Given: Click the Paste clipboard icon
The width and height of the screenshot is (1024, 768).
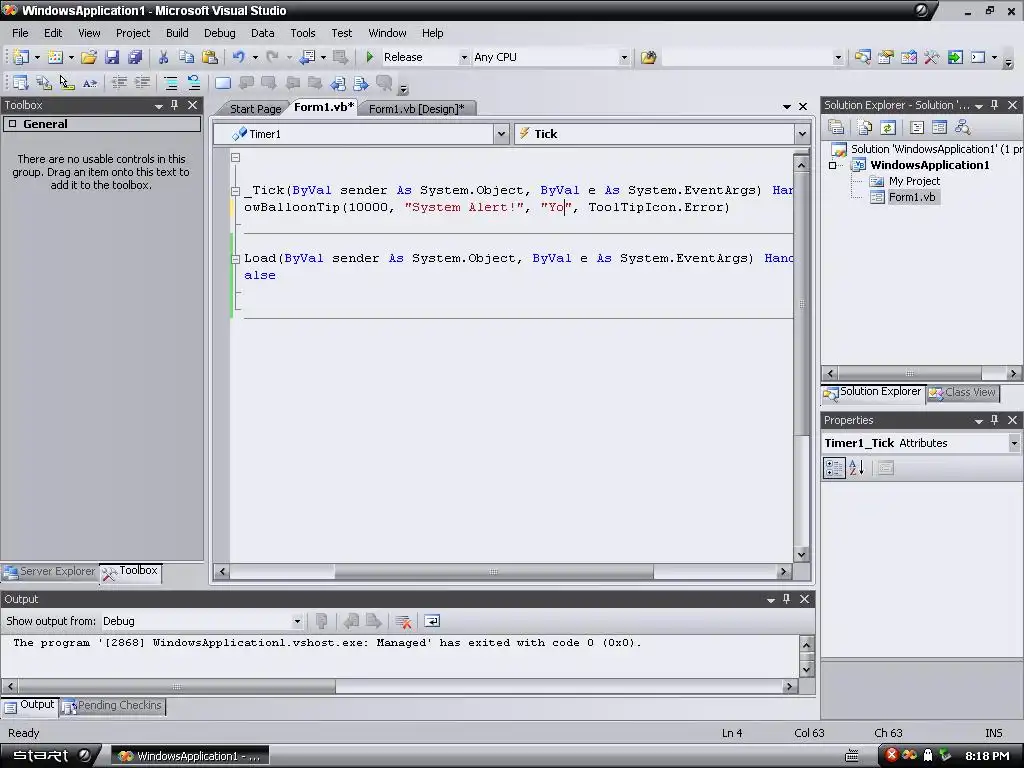Looking at the screenshot, I should (x=210, y=57).
